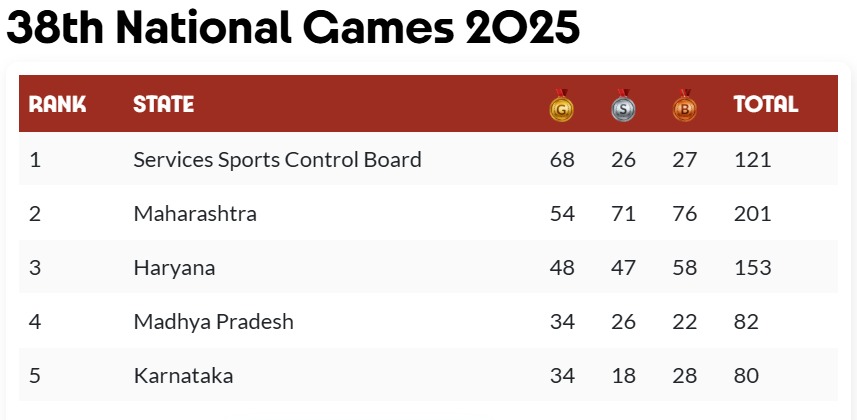Click Karnataka's total of 80
The width and height of the screenshot is (857, 420).
coord(746,376)
